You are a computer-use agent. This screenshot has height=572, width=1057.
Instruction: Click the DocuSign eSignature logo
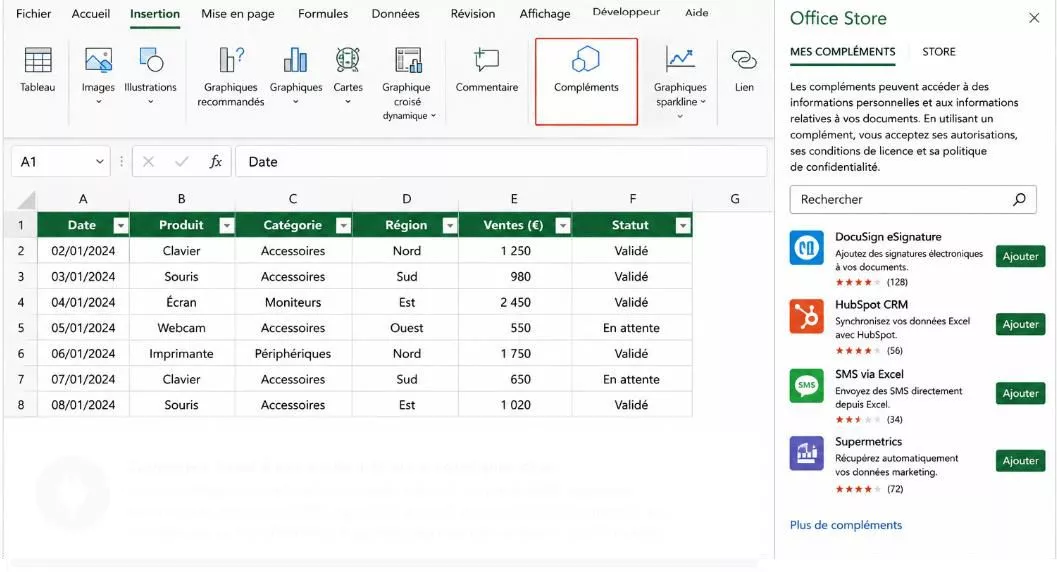click(x=807, y=247)
